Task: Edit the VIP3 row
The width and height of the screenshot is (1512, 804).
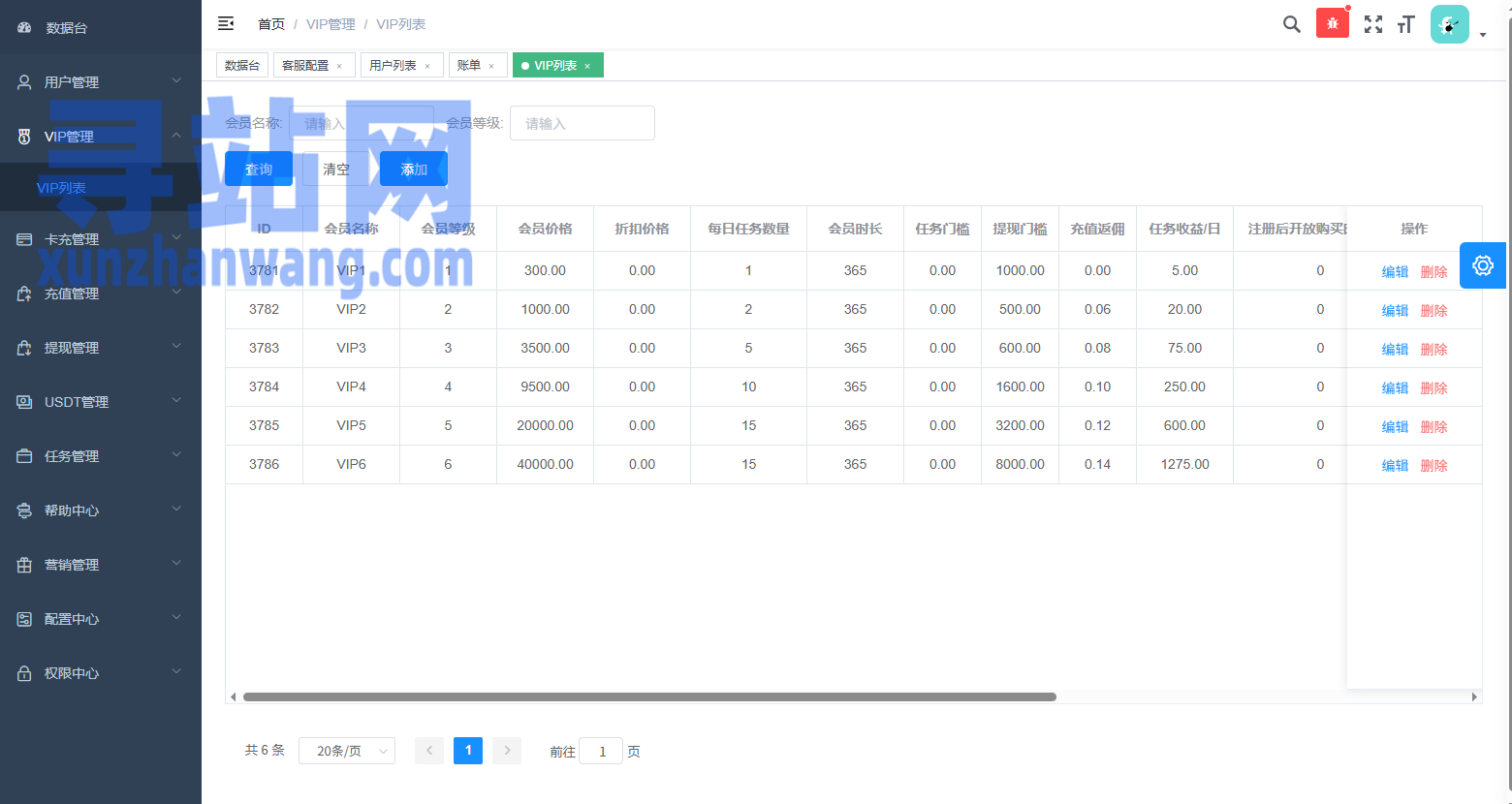Action: (x=1395, y=349)
